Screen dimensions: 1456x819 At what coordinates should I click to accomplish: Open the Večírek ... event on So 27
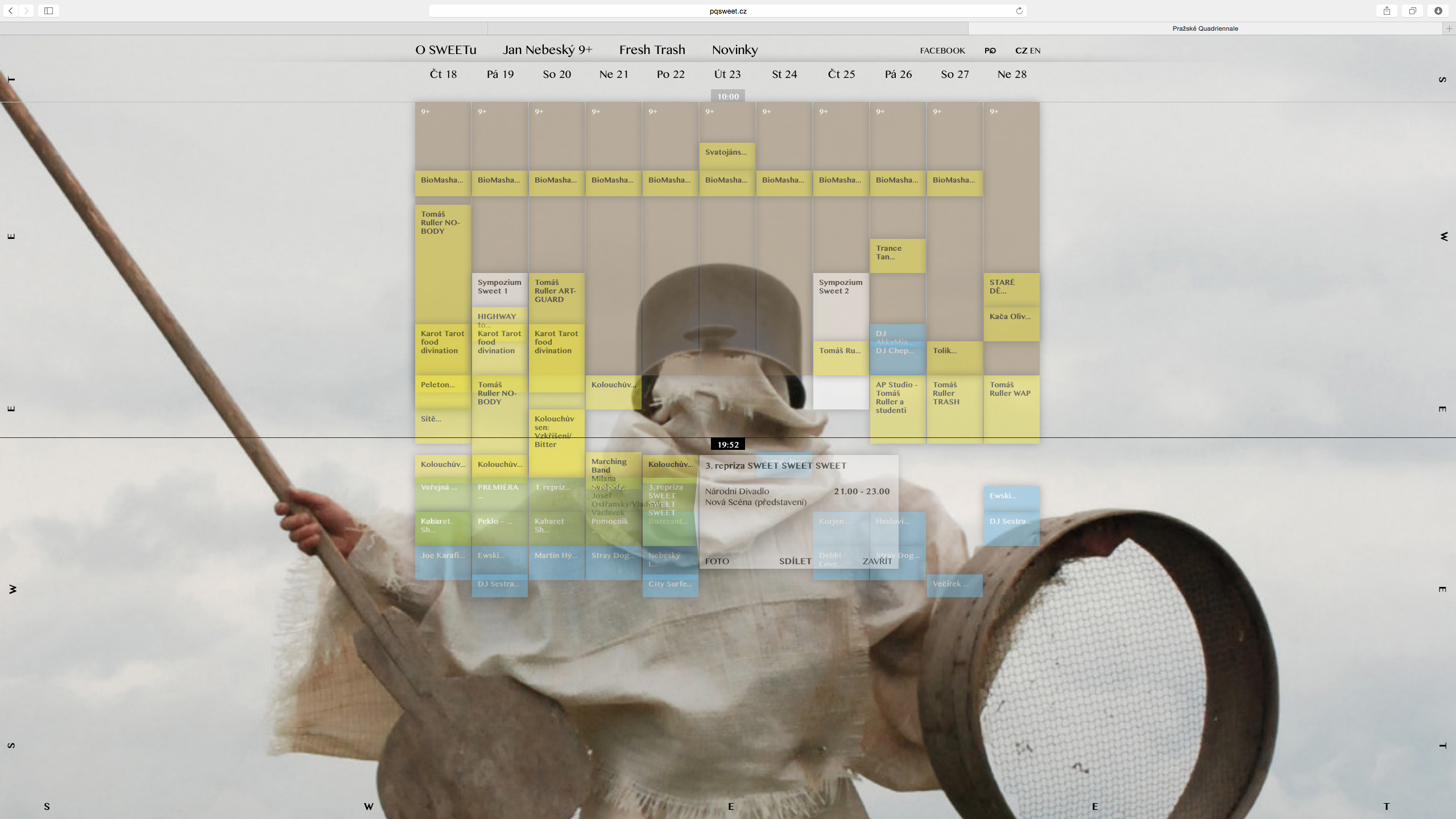point(954,586)
